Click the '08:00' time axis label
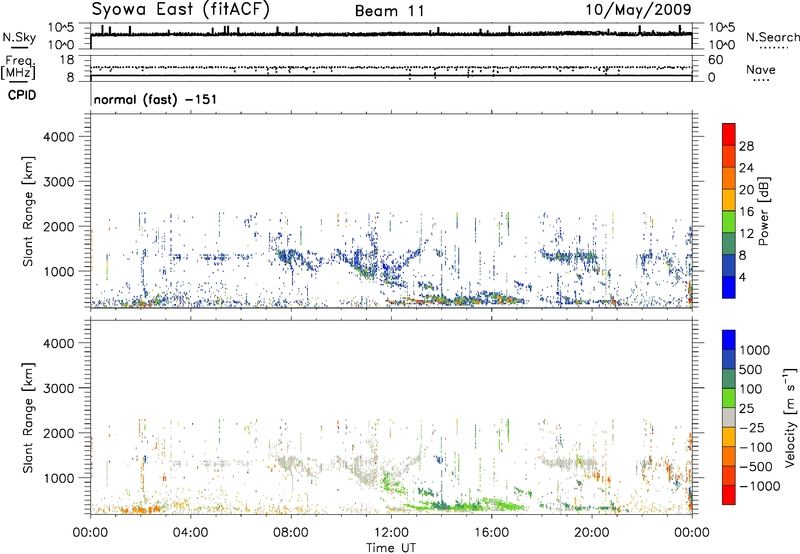Viewport: 800px width, 554px height. [x=291, y=533]
